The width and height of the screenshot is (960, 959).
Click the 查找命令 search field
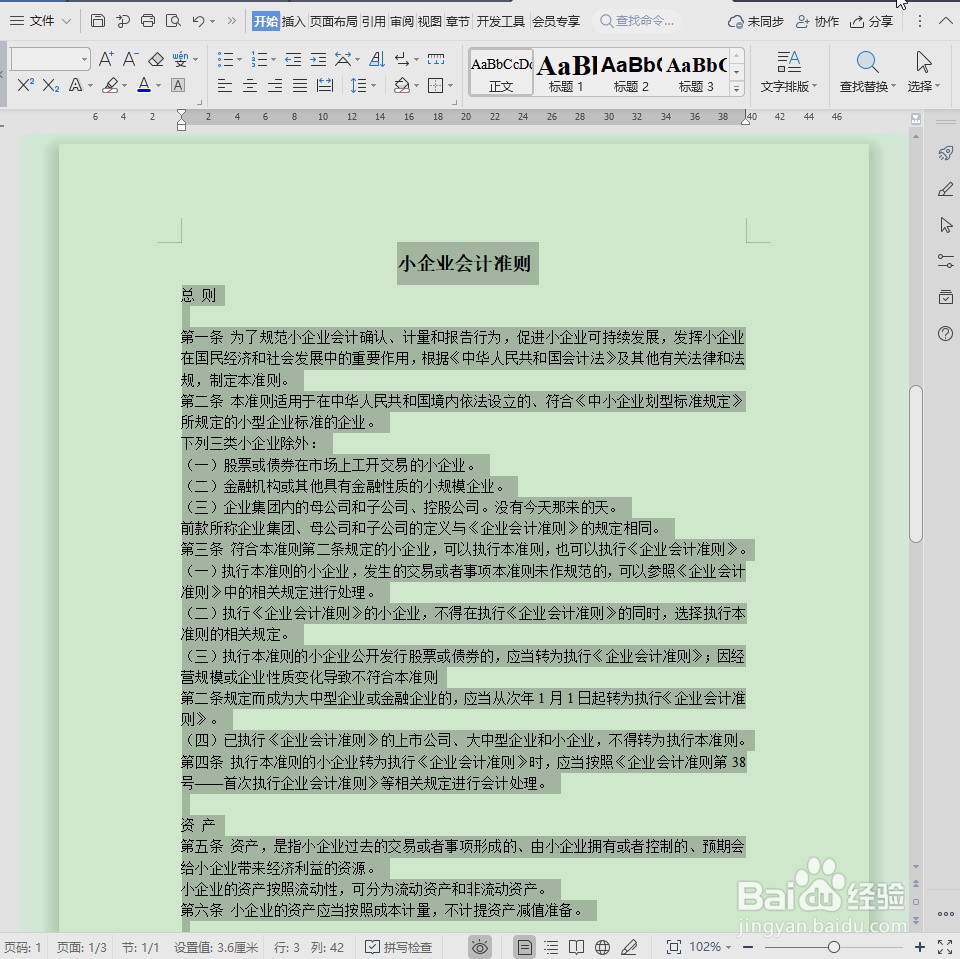pyautogui.click(x=638, y=21)
